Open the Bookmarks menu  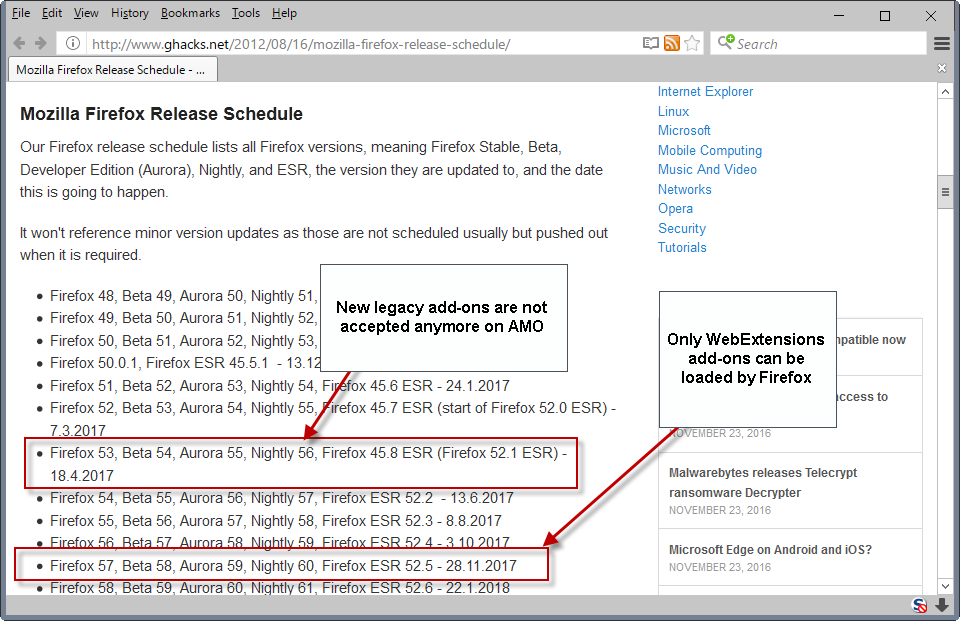click(190, 13)
